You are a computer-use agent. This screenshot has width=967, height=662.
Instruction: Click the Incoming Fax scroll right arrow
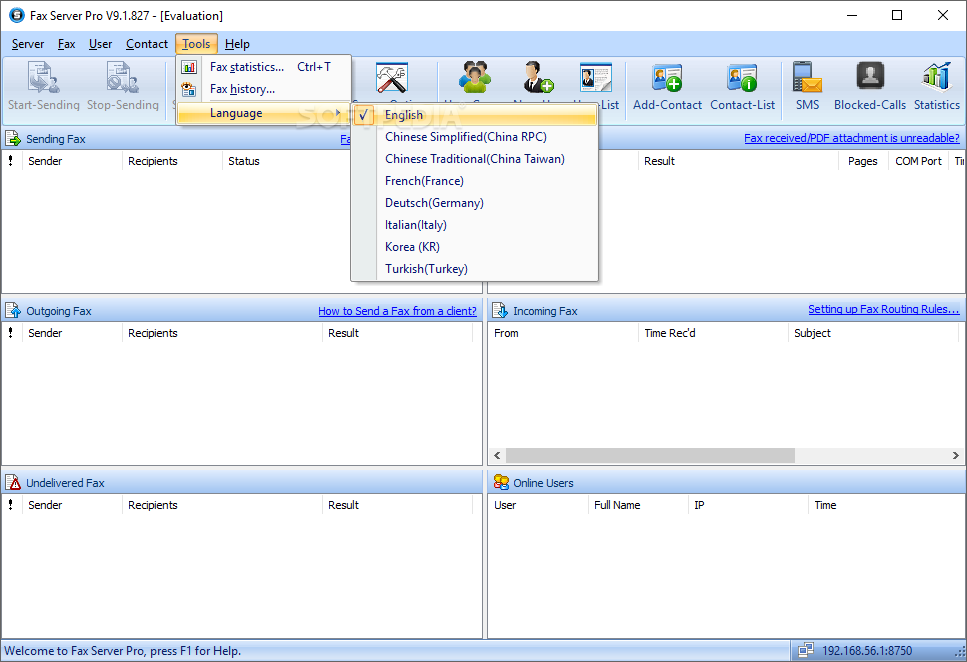coord(955,455)
